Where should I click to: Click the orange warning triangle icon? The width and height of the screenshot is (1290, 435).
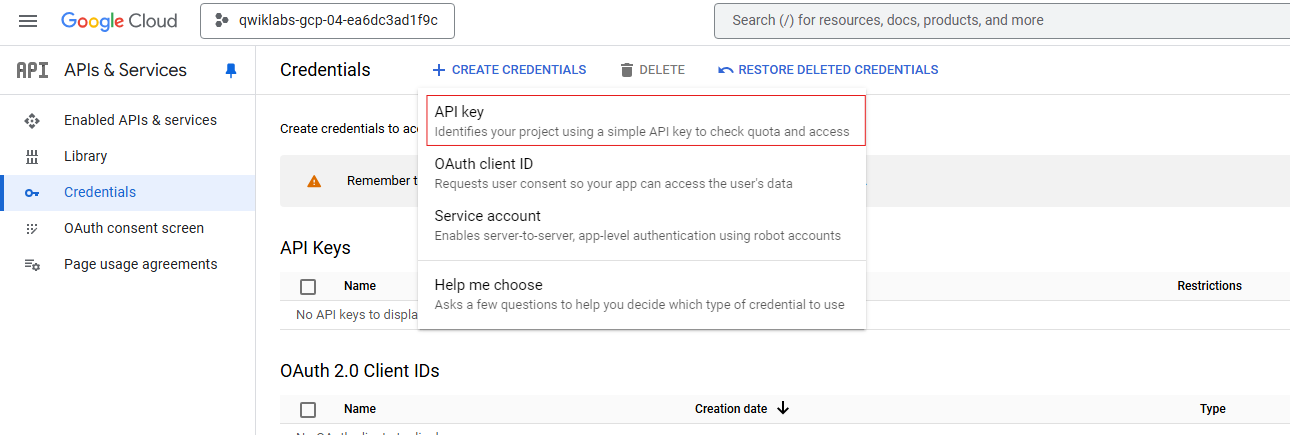pyautogui.click(x=314, y=181)
